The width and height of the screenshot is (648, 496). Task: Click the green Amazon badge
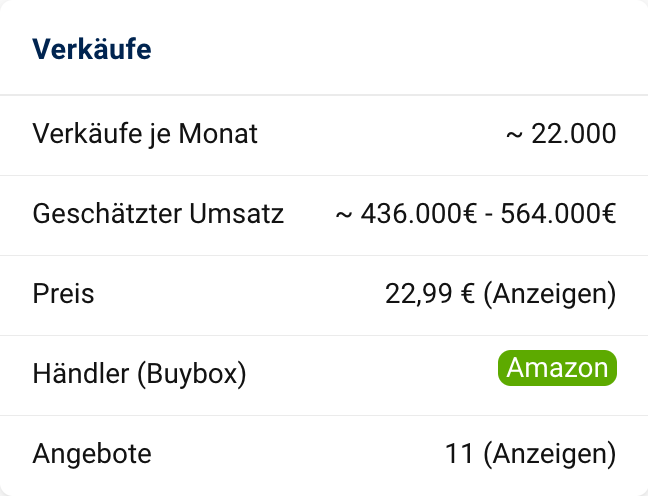tap(557, 368)
